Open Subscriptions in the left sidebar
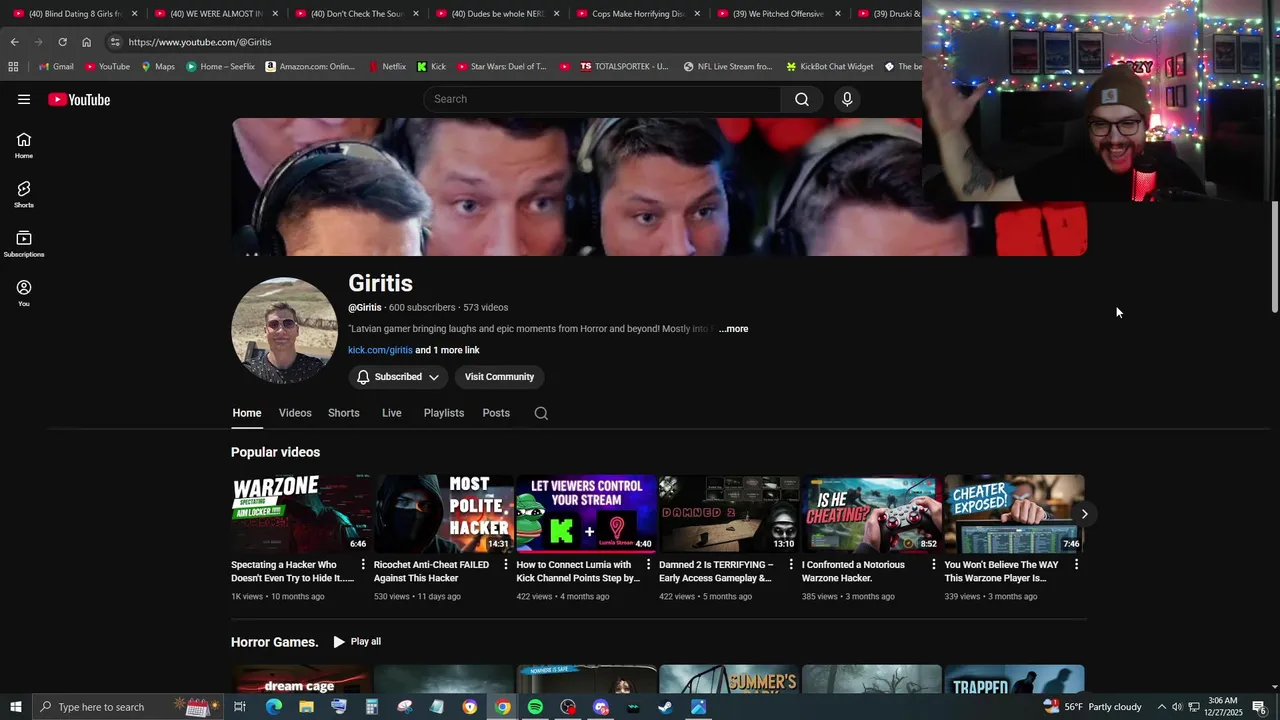The width and height of the screenshot is (1280, 720). pyautogui.click(x=24, y=244)
